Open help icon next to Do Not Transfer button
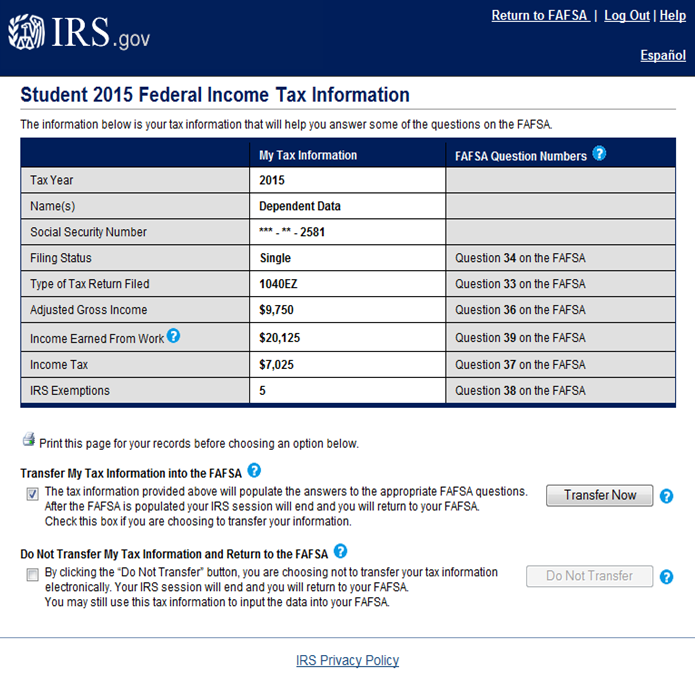 pos(666,577)
